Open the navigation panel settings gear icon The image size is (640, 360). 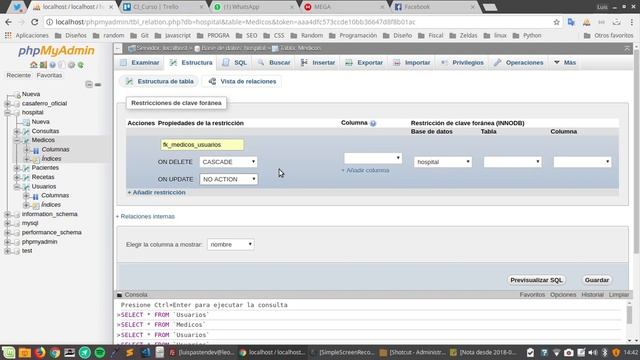coord(71,65)
